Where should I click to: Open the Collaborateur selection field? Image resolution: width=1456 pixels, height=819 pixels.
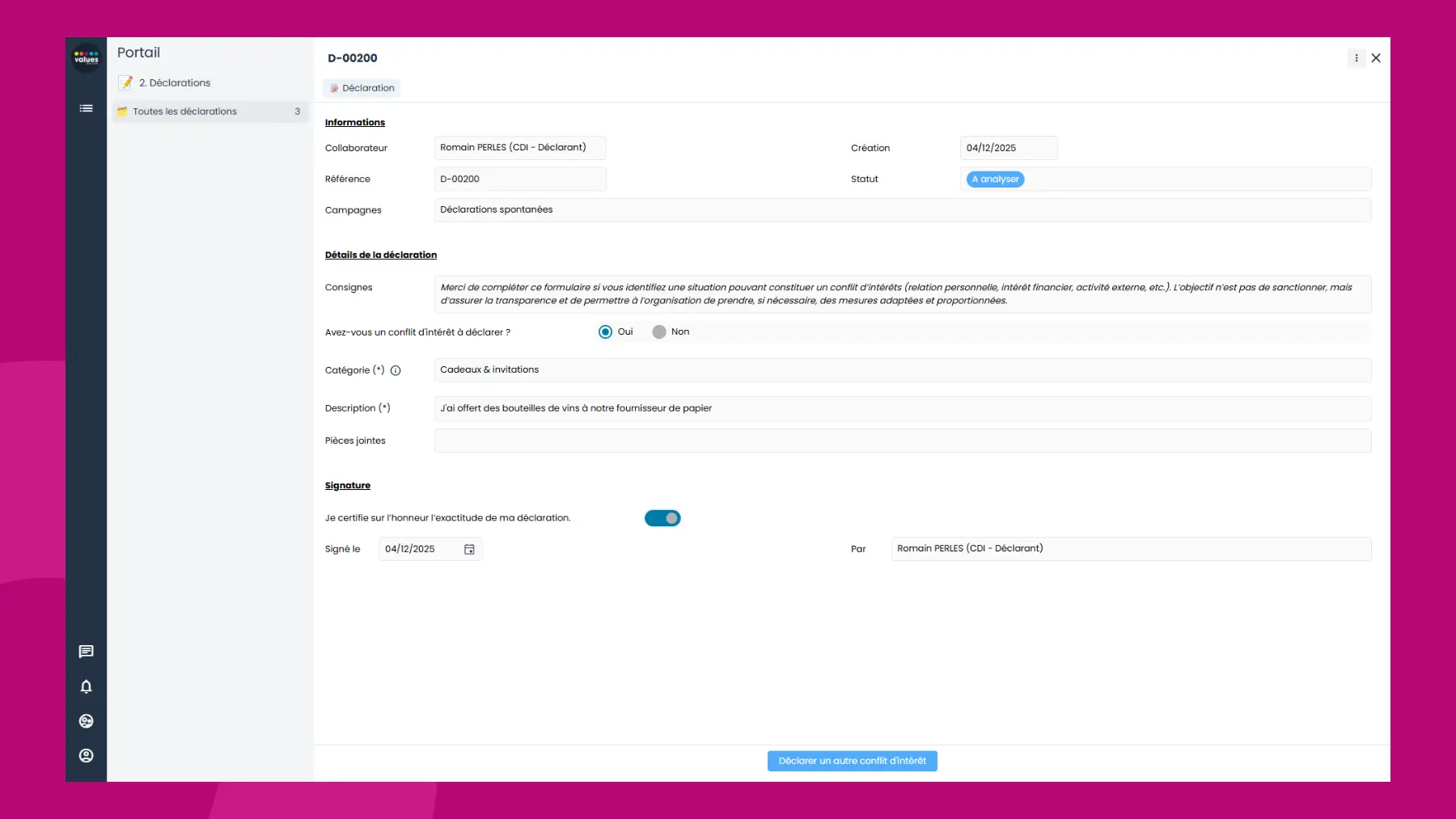click(x=520, y=147)
